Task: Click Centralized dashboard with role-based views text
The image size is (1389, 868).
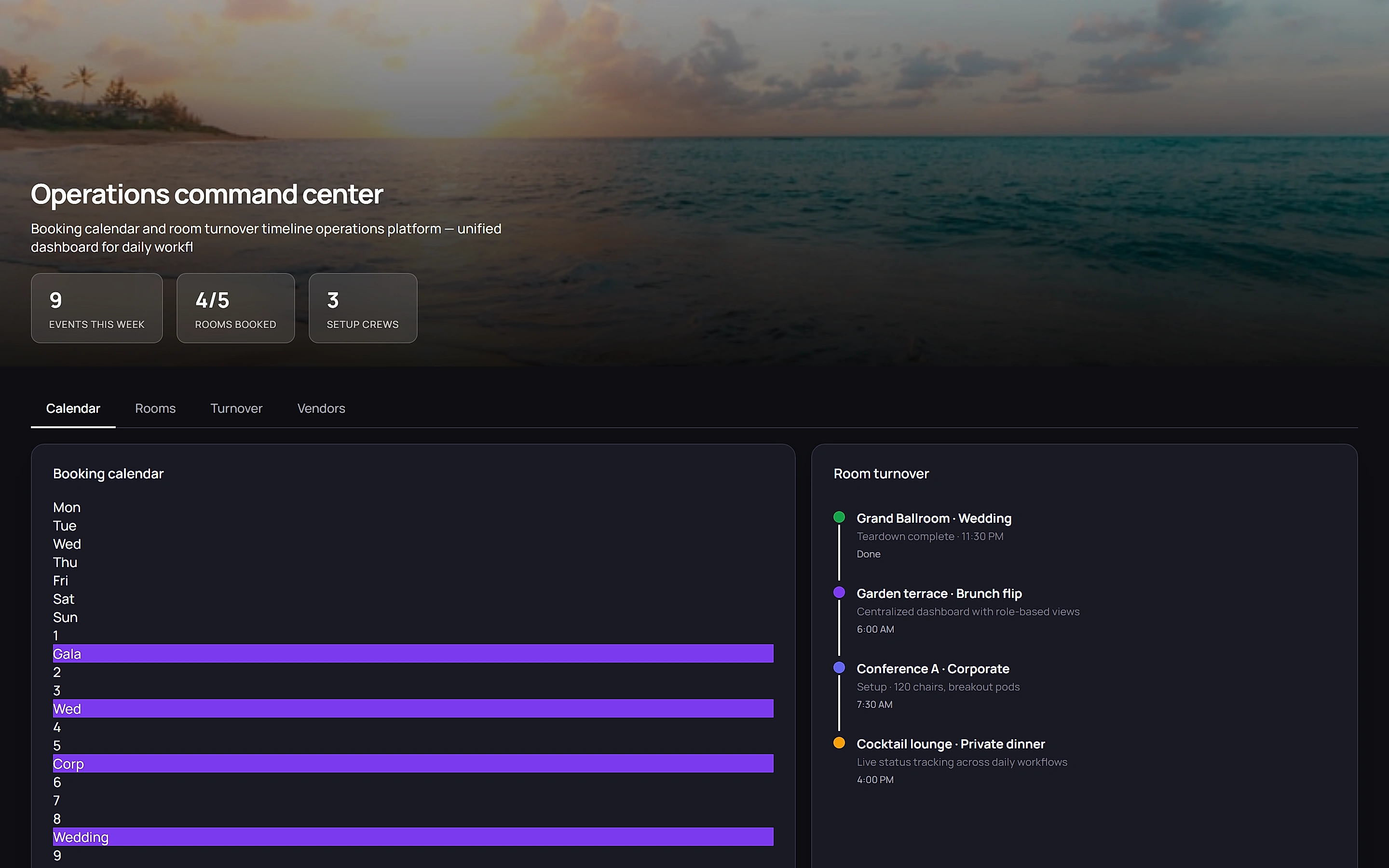Action: (x=967, y=611)
